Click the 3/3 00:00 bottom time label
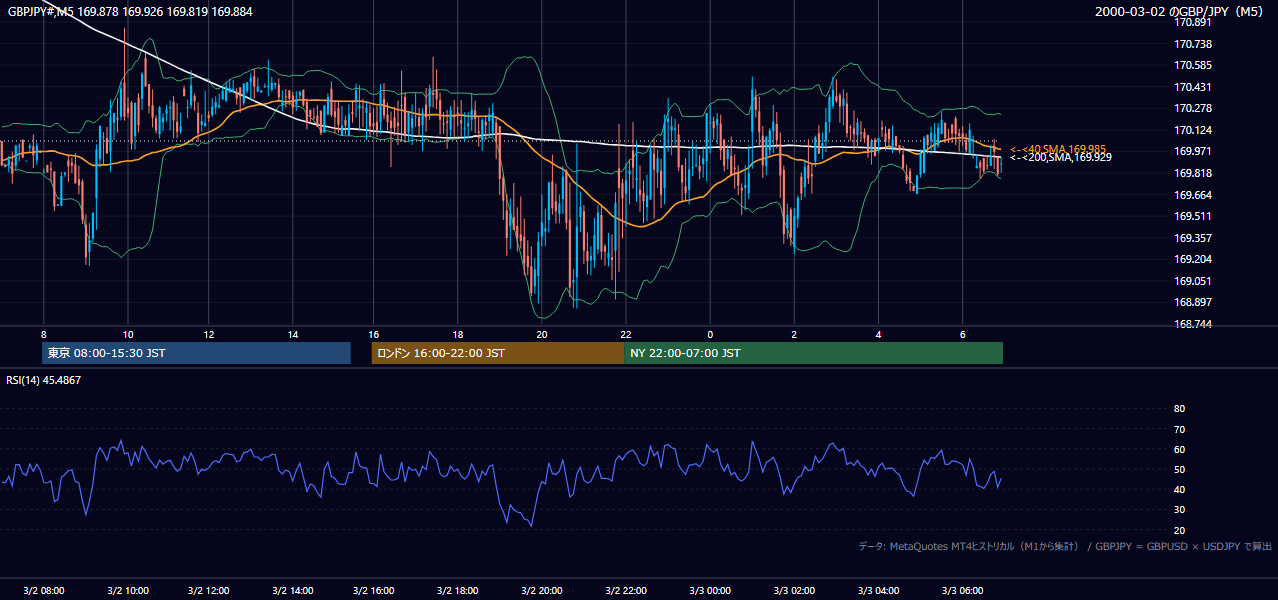This screenshot has height=600, width=1278. (711, 590)
